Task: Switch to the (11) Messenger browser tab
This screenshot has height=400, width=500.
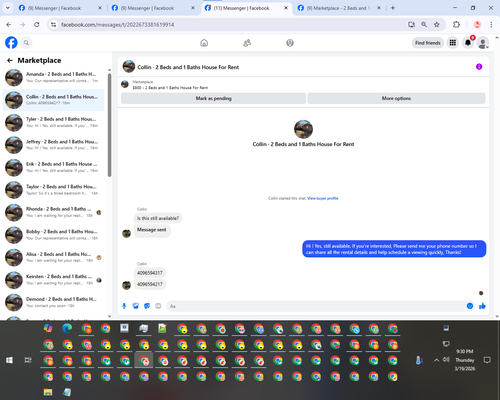Action: coord(247,8)
